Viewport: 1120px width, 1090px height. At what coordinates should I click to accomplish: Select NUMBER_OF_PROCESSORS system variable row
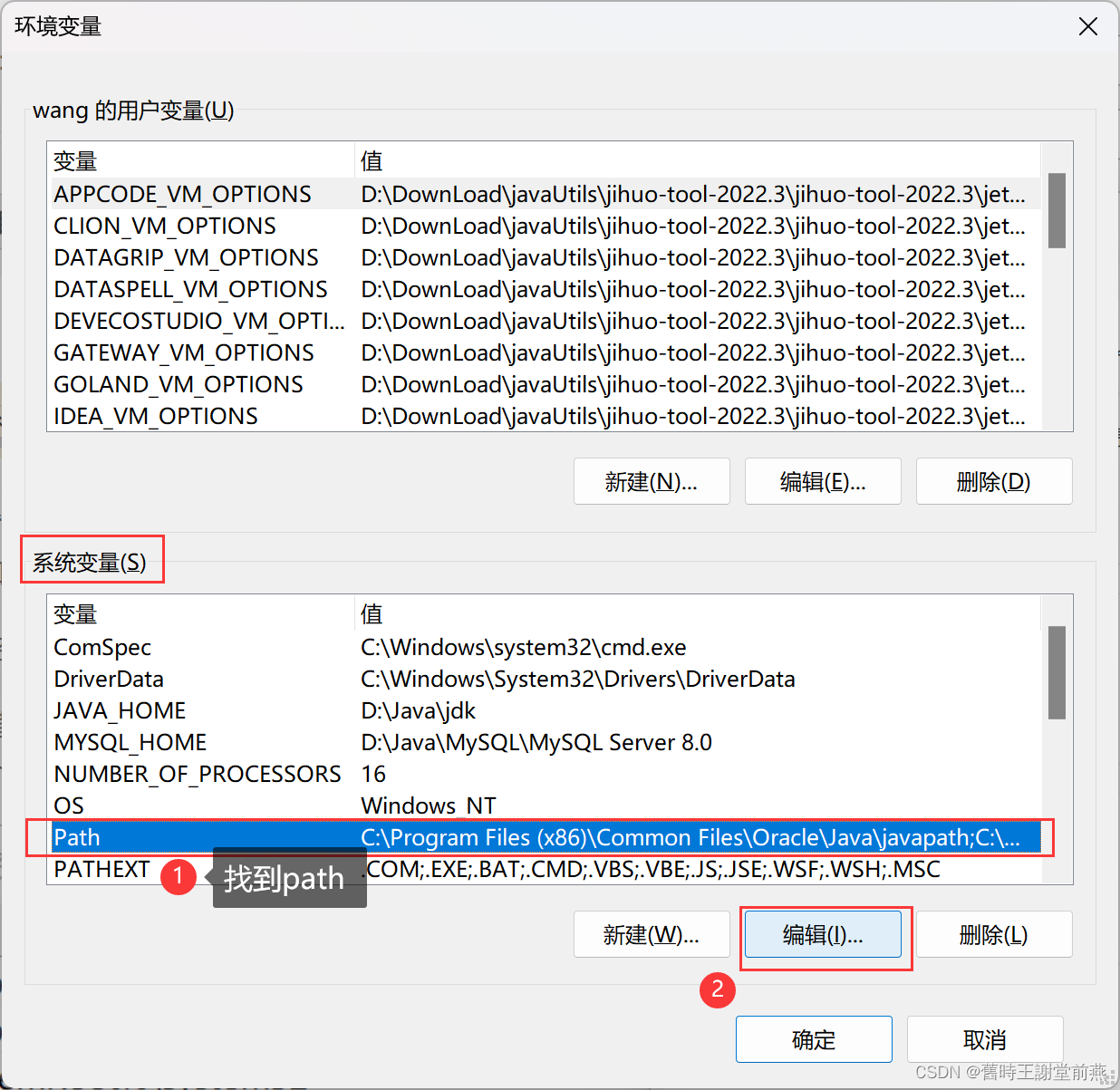[x=546, y=774]
